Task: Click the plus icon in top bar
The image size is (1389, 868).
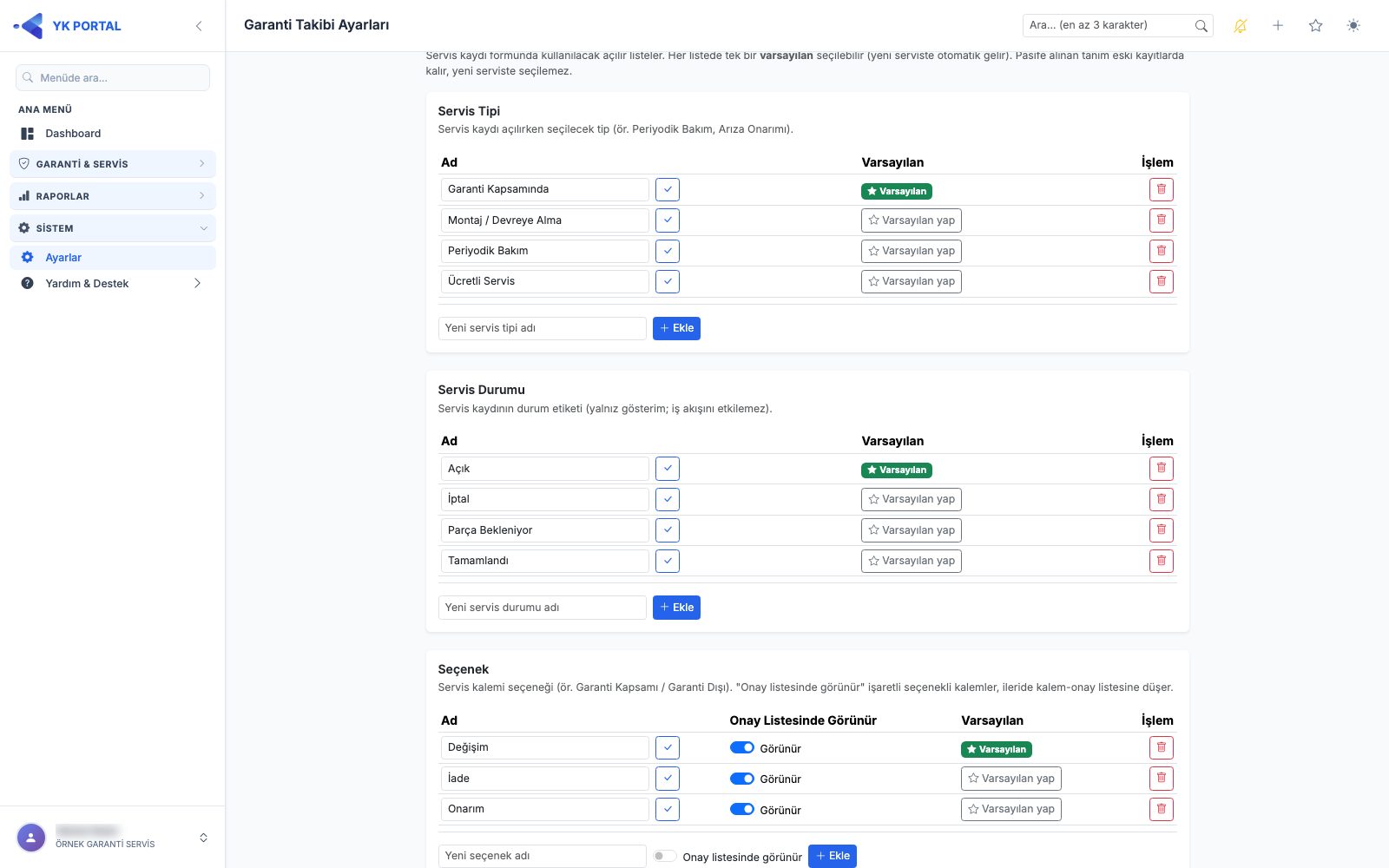Action: 1278,26
